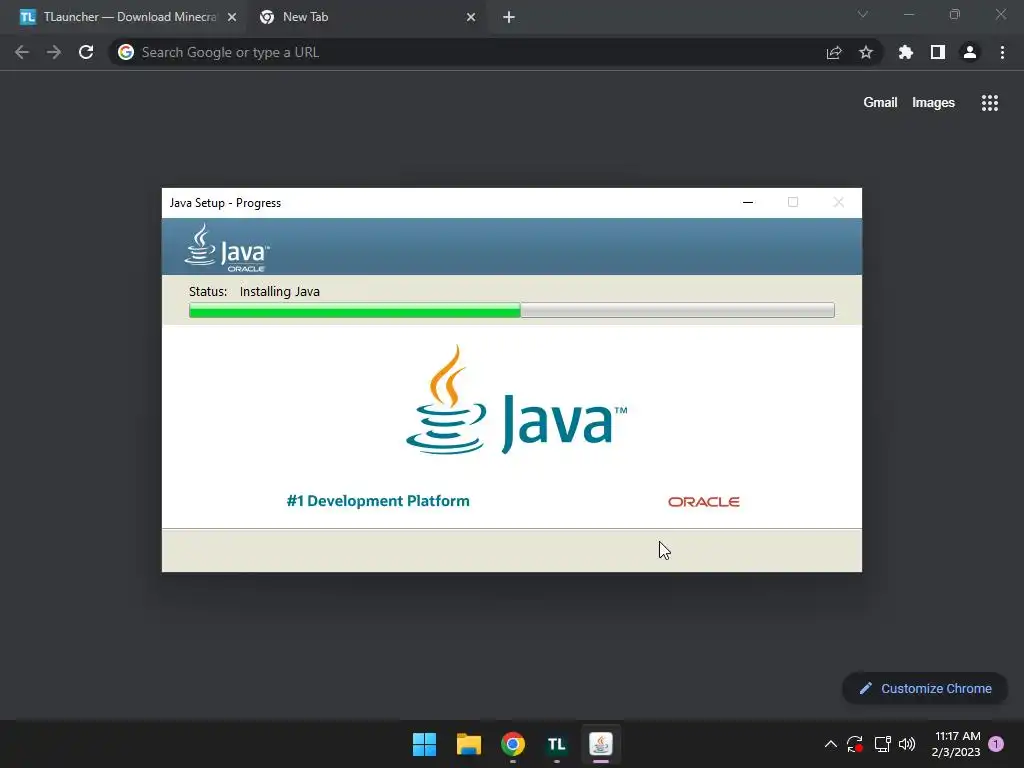Open Gmail link
Viewport: 1024px width, 768px height.
[880, 103]
